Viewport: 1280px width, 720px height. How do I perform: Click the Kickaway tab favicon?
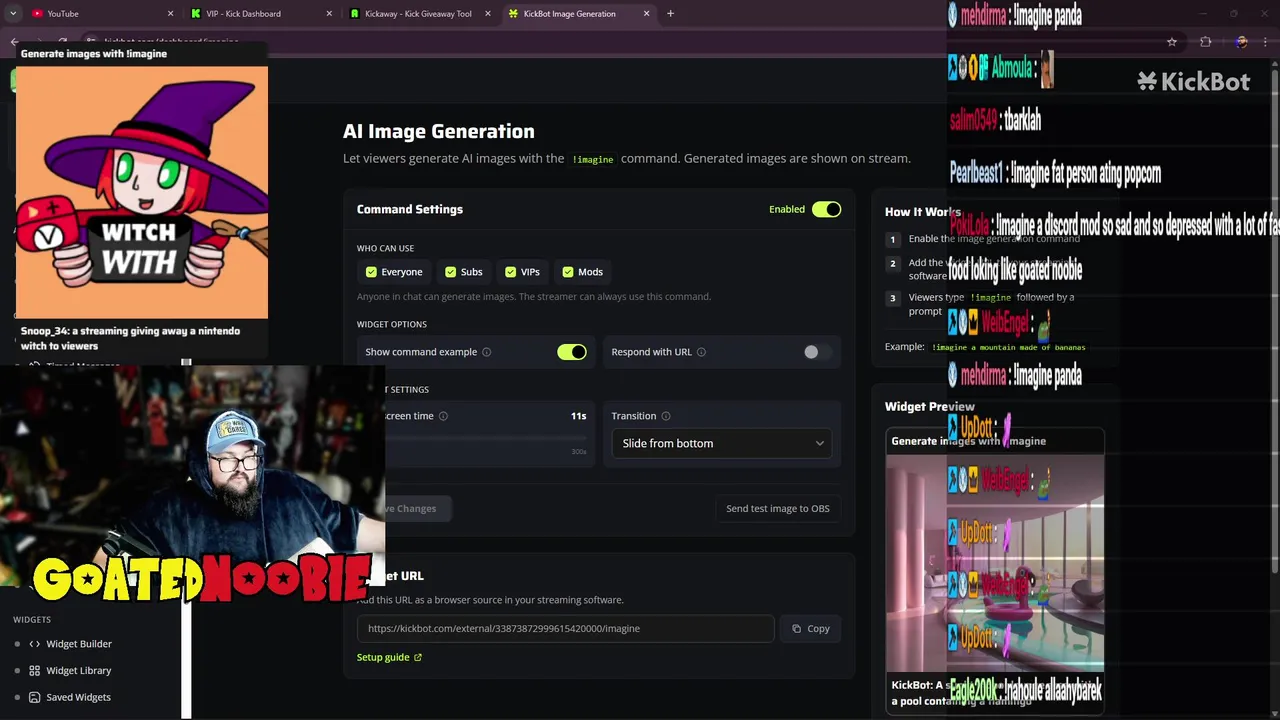coord(355,14)
